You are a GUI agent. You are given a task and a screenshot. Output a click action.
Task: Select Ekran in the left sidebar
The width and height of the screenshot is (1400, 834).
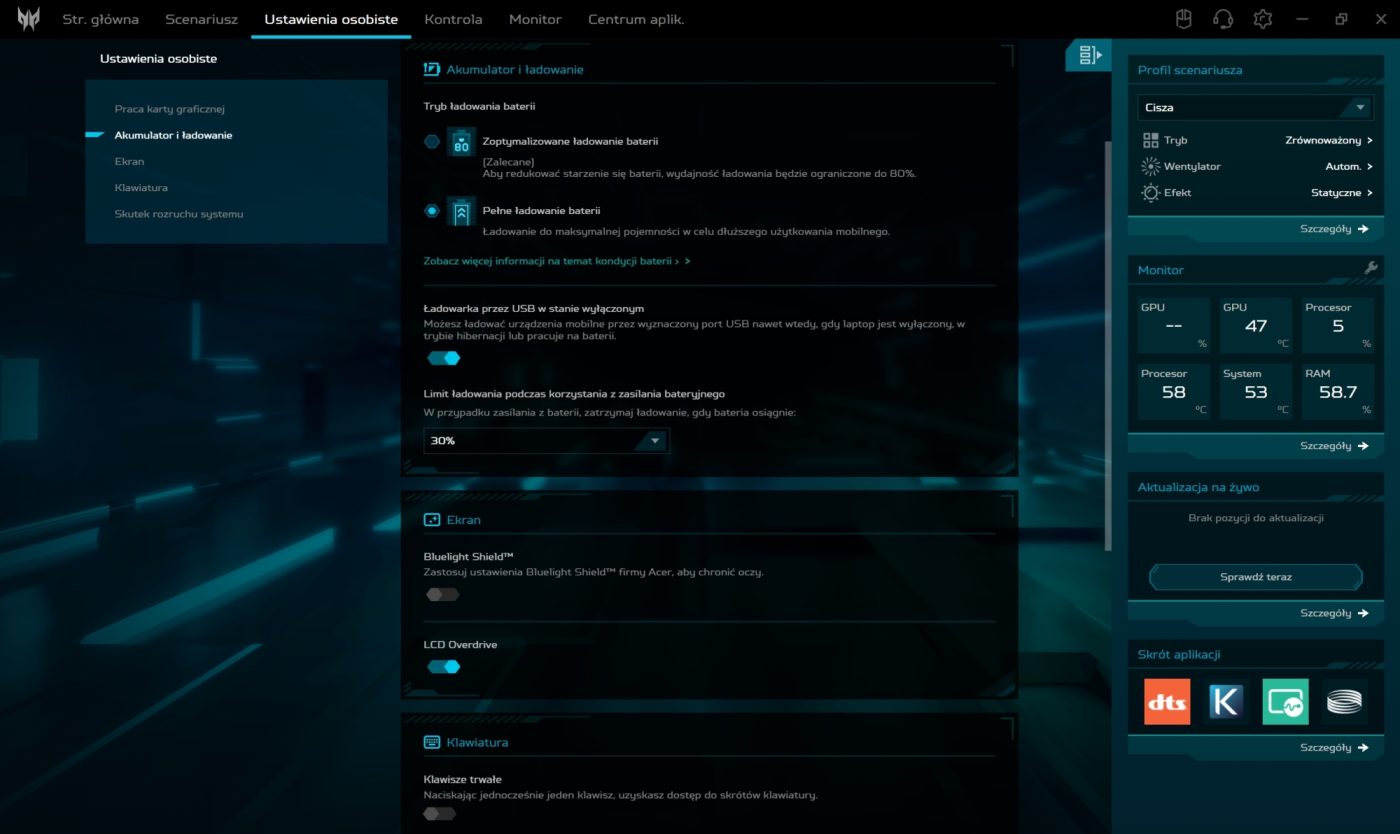(x=129, y=161)
